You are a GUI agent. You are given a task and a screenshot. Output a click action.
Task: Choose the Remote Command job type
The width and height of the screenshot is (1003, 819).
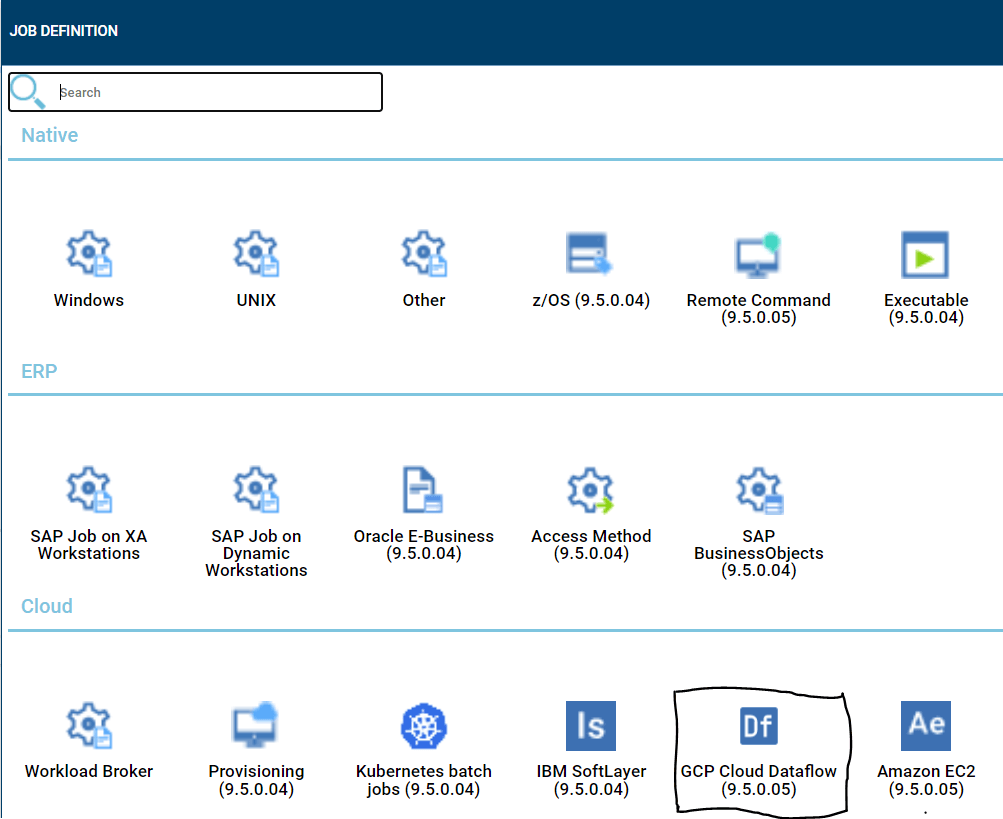point(757,253)
